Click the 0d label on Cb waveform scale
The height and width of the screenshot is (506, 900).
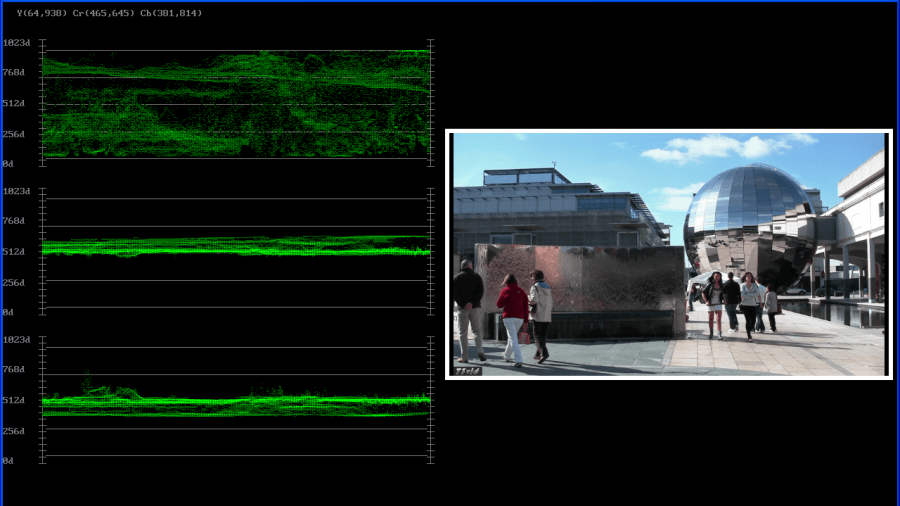(8, 461)
